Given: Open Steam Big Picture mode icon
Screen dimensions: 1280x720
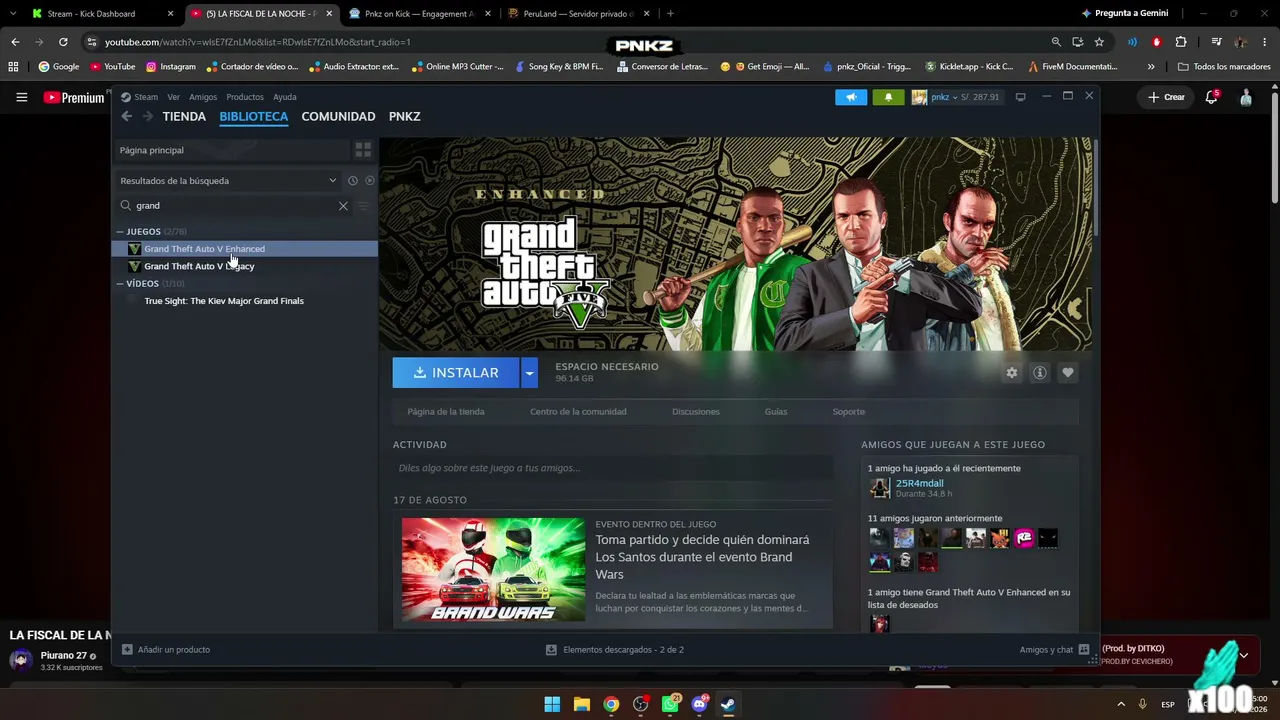Looking at the screenshot, I should [x=1020, y=97].
